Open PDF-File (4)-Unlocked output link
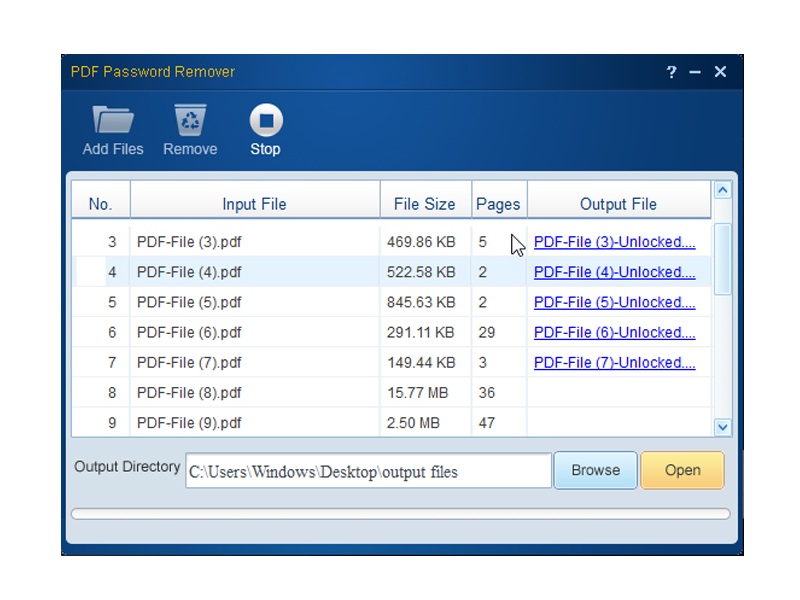This screenshot has width=800, height=600. 614,272
